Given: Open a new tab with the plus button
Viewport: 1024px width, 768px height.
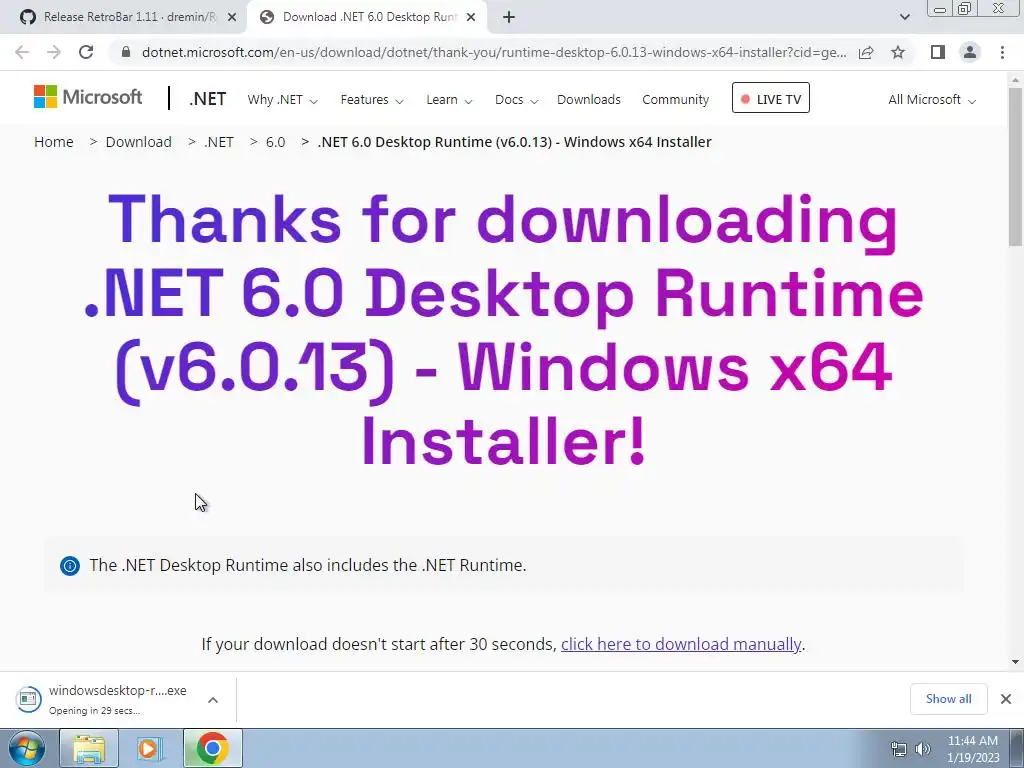Looking at the screenshot, I should [509, 17].
